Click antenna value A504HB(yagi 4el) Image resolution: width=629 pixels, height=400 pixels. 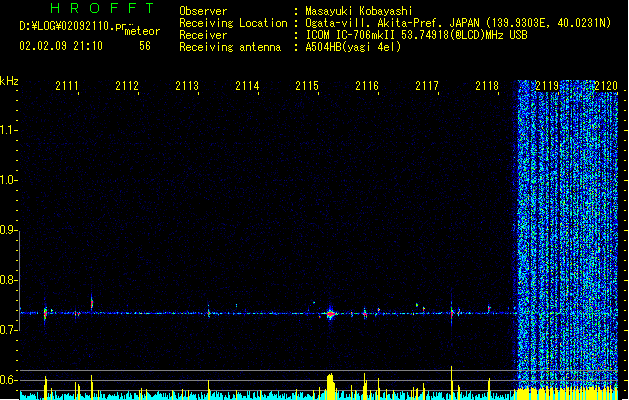tap(353, 47)
